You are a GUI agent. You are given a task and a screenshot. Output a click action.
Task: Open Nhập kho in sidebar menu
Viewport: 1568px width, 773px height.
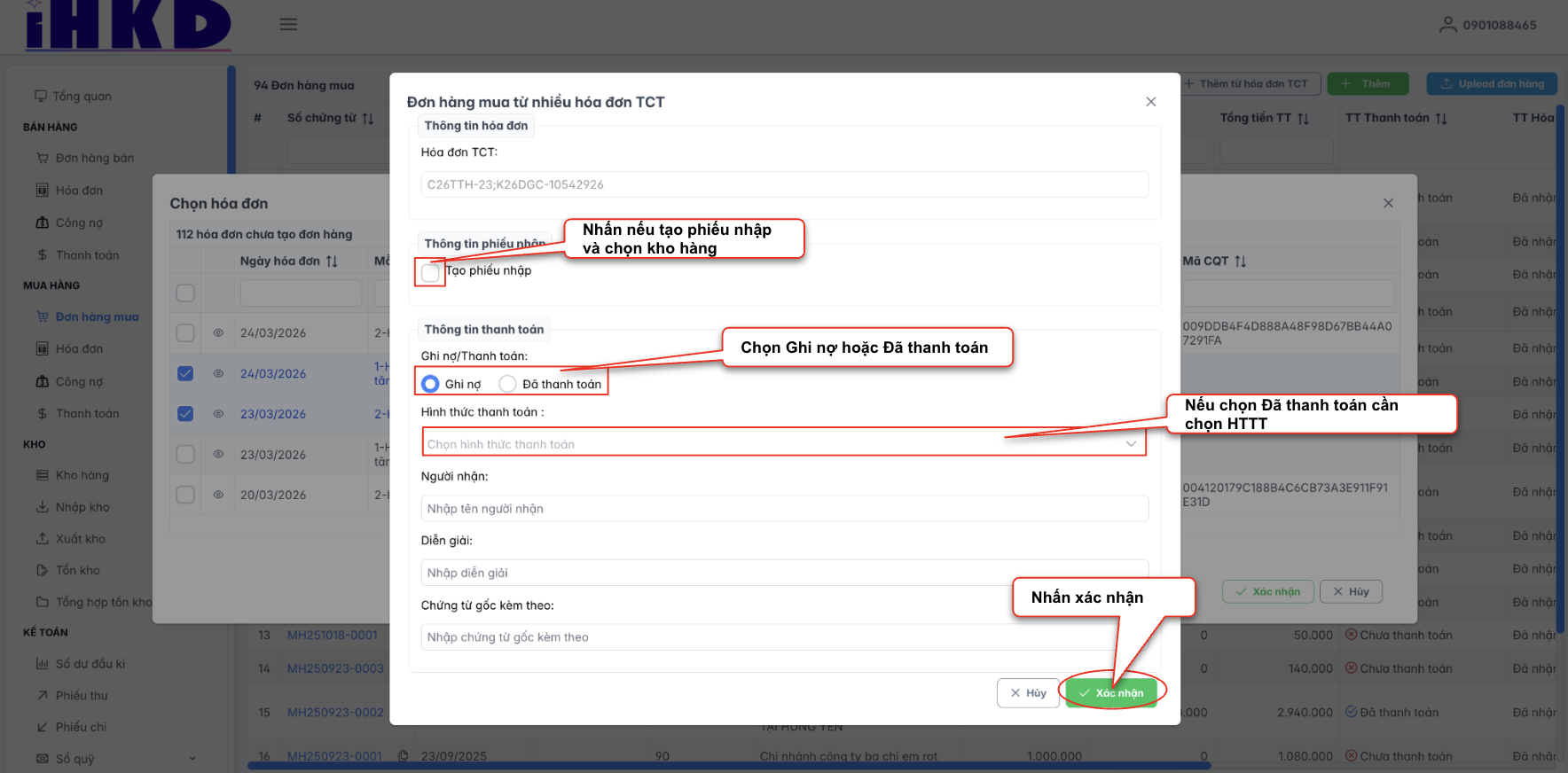point(82,507)
